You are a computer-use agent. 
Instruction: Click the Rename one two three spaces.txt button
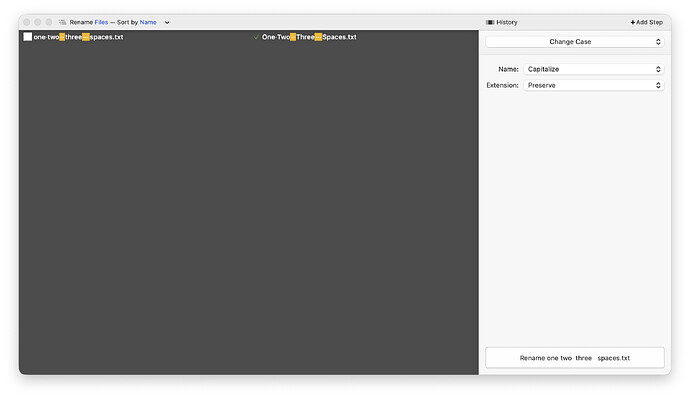pos(575,358)
